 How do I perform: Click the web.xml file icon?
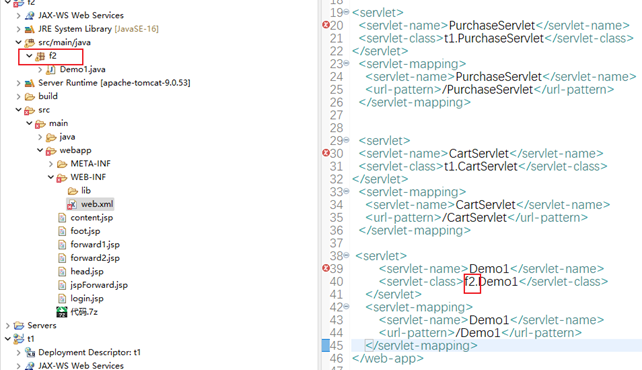click(72, 204)
